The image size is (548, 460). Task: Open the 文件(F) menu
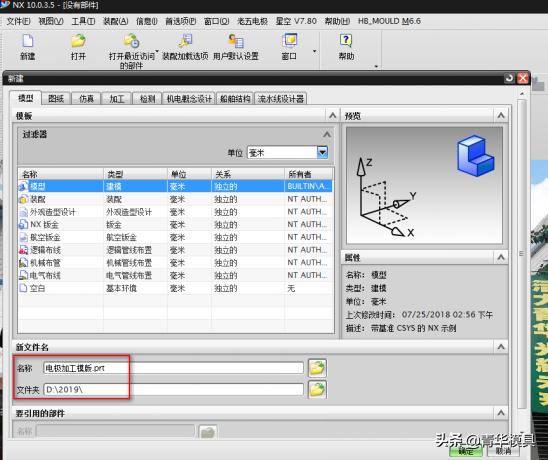coord(18,21)
